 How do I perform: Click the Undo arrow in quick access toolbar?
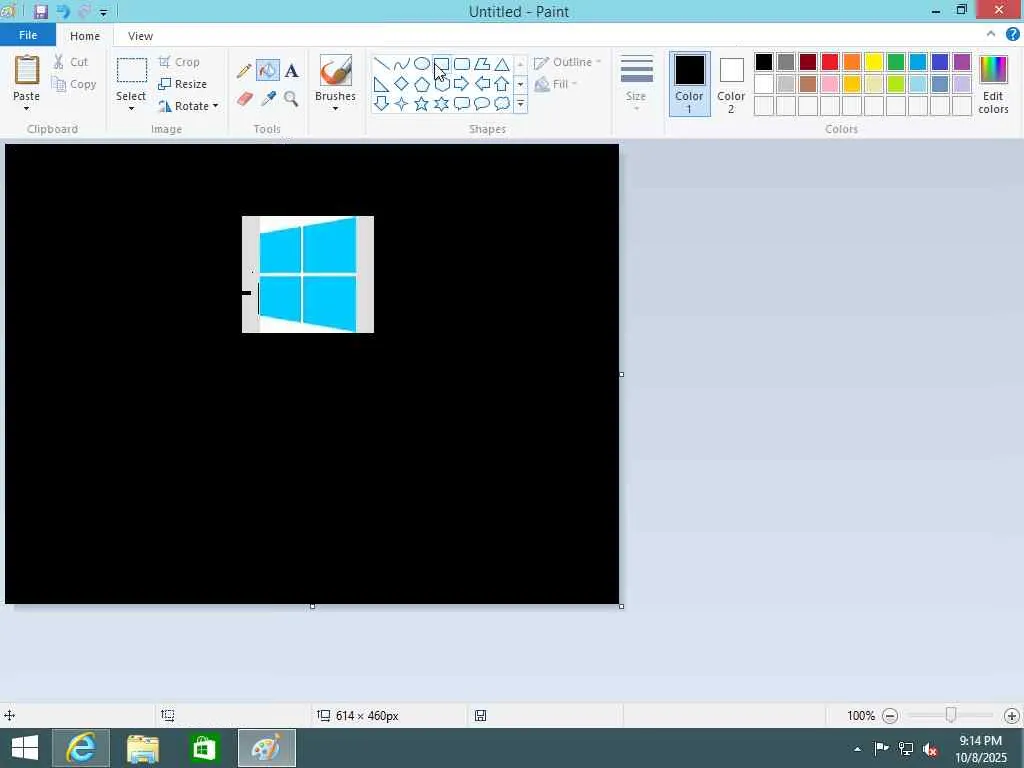click(63, 12)
